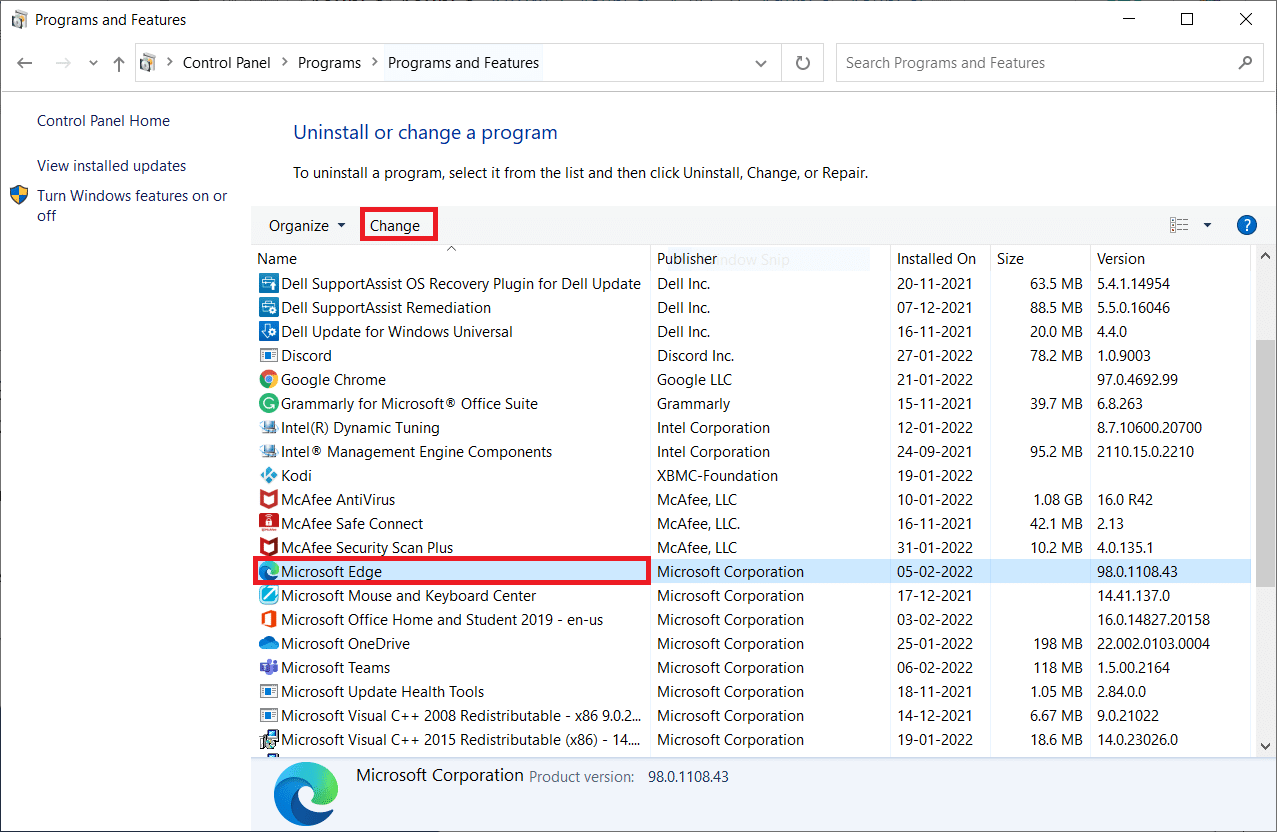Click Dell SupportAssist OS Recovery Plugin icon
The height and width of the screenshot is (832, 1277).
pyautogui.click(x=268, y=284)
